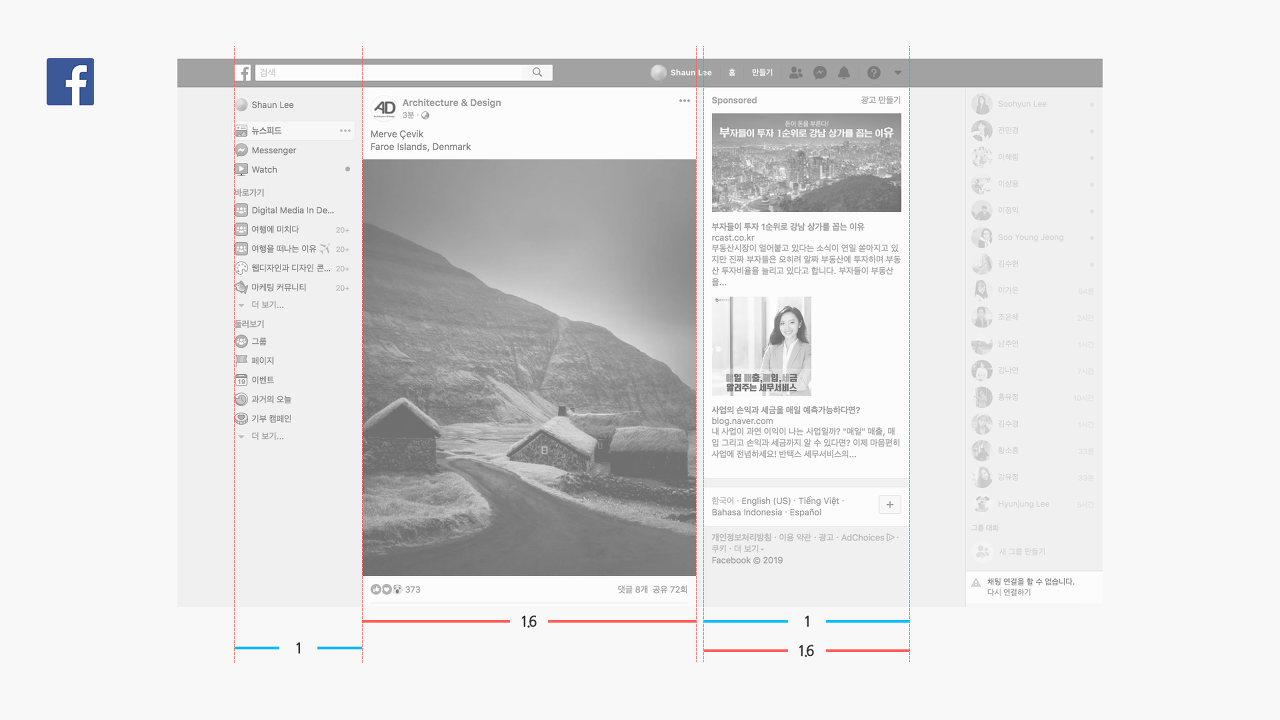Select English (US) language link

tap(766, 501)
